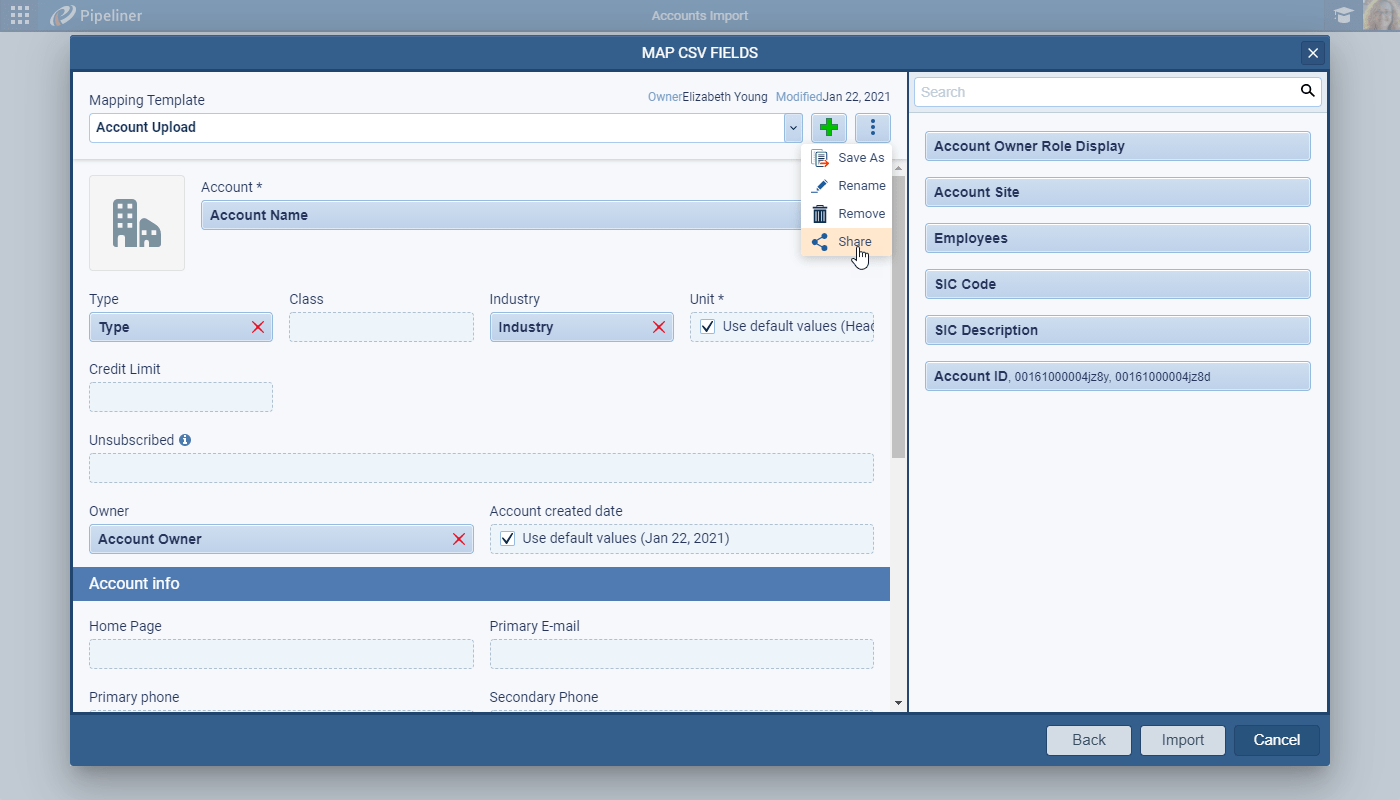1400x800 pixels.
Task: Click the search magnifier icon
Action: [x=1307, y=92]
